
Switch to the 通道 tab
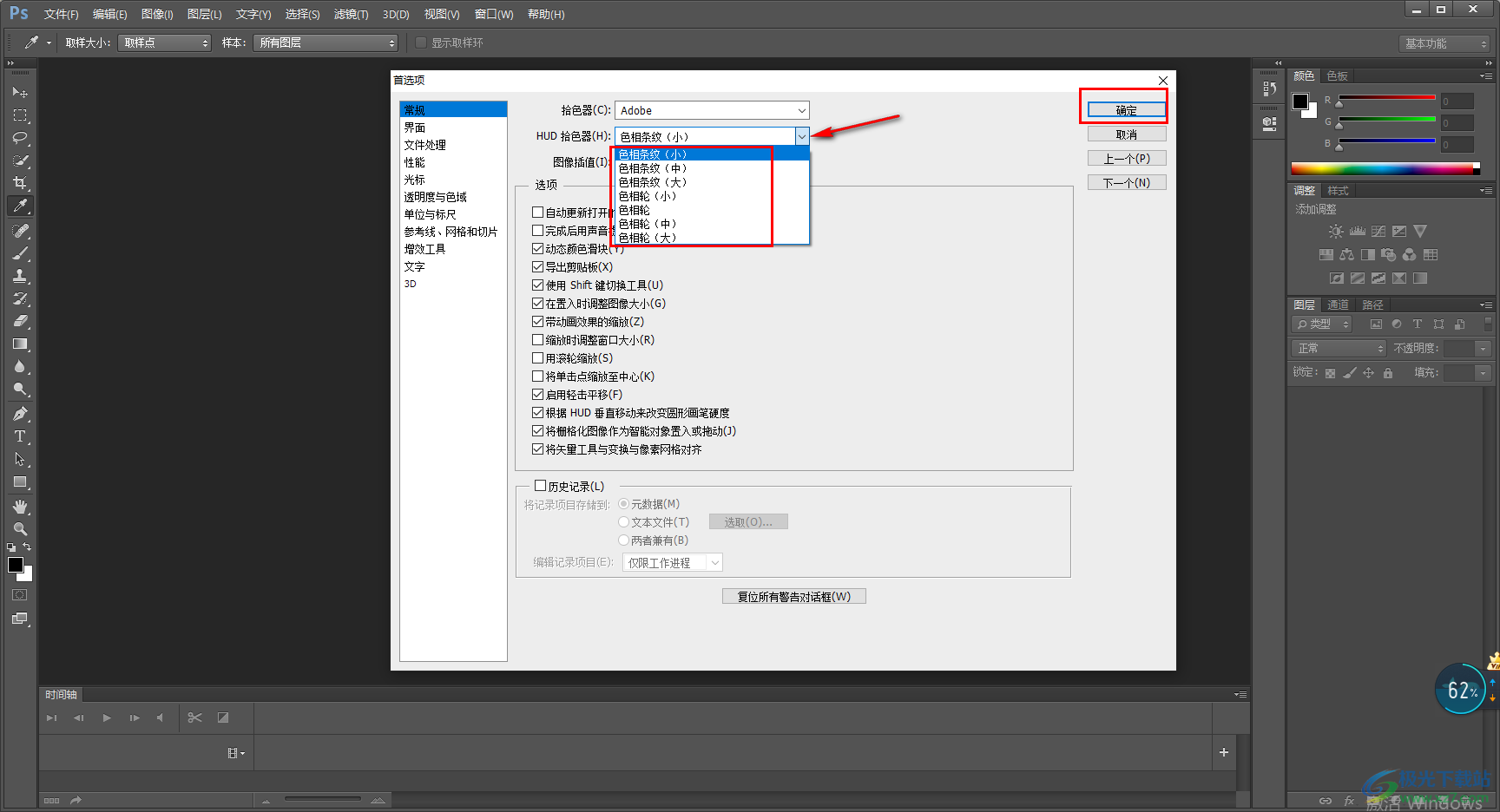pyautogui.click(x=1338, y=305)
